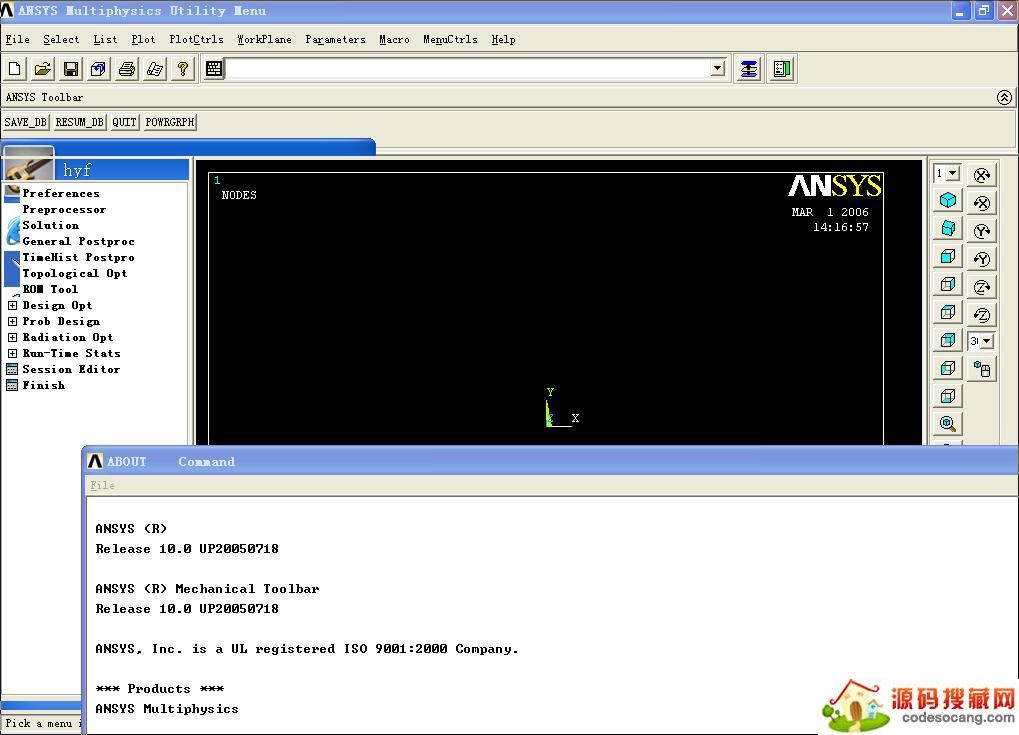Click the magnifier Fit View icon
The width and height of the screenshot is (1019, 735).
coord(948,424)
